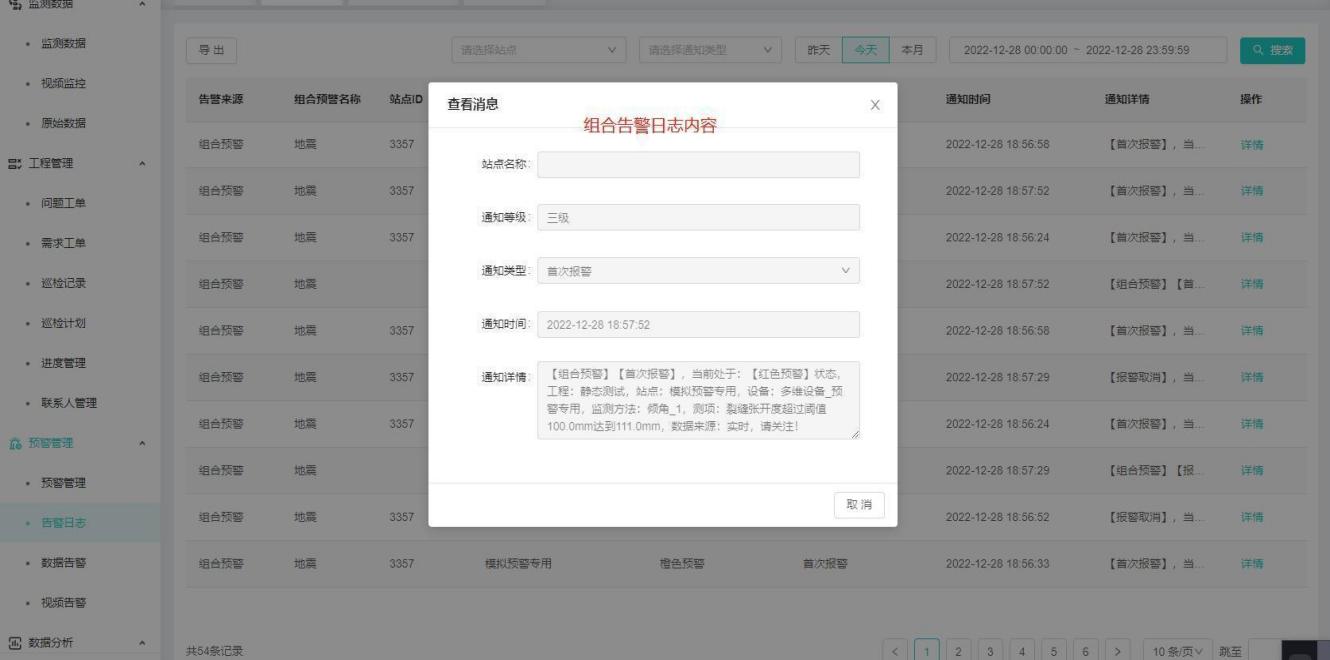Open 数据告警 in the sidebar
The width and height of the screenshot is (1330, 660).
[63, 562]
